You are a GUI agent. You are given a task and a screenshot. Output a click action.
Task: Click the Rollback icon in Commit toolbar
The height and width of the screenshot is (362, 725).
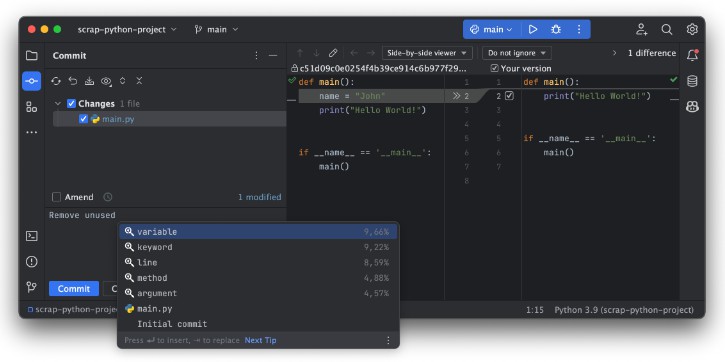(x=73, y=81)
